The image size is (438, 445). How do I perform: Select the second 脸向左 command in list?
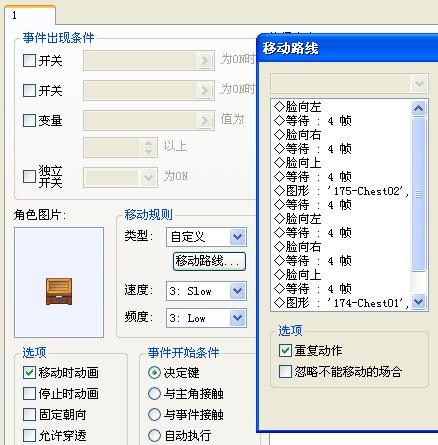point(341,219)
